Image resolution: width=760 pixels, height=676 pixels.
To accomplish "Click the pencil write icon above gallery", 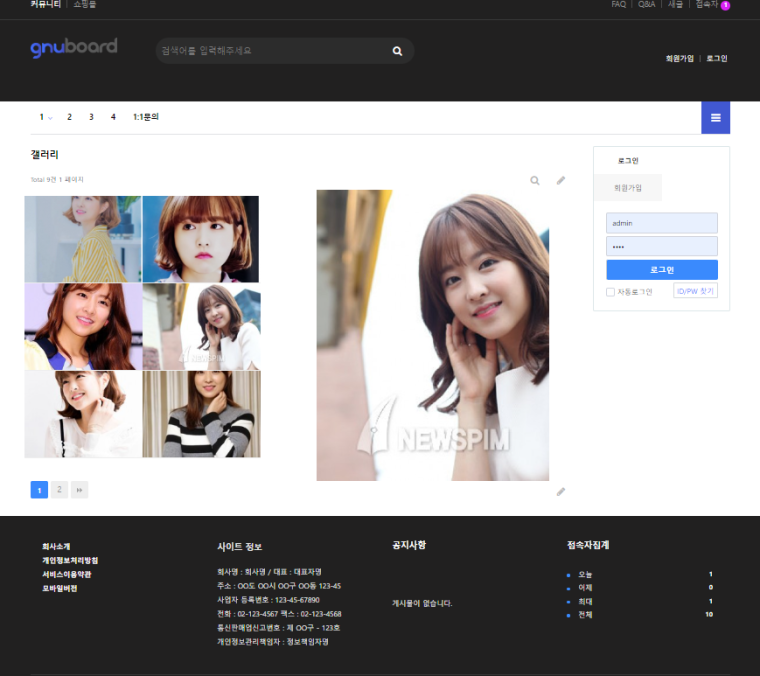I will click(561, 181).
